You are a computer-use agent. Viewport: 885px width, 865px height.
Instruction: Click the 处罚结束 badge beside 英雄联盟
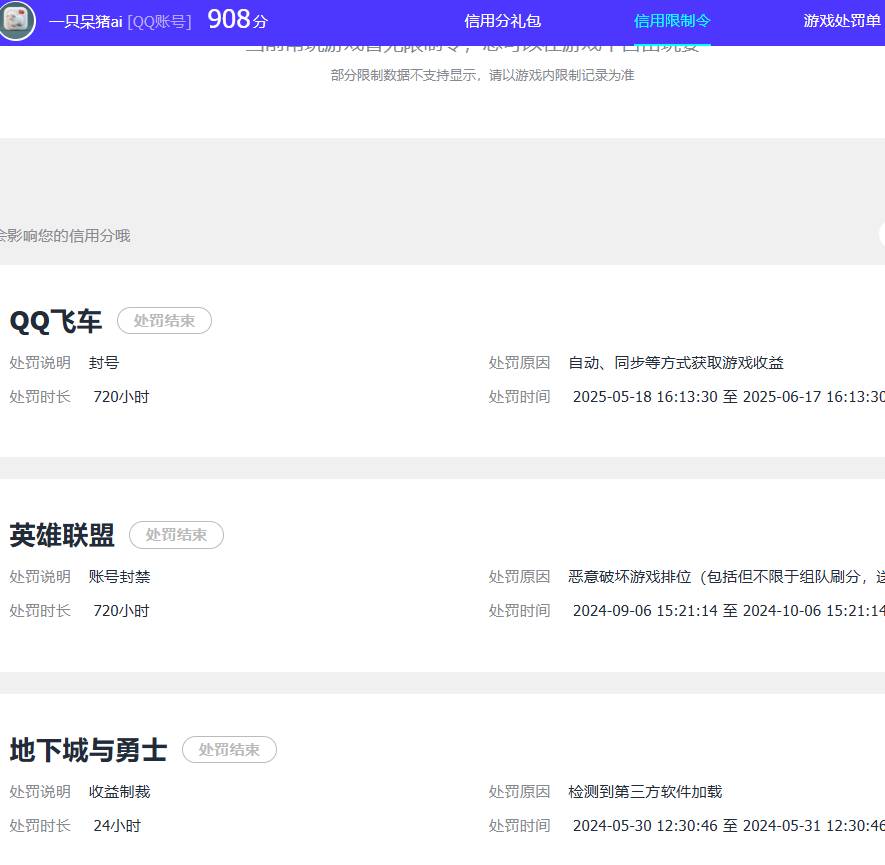(176, 534)
